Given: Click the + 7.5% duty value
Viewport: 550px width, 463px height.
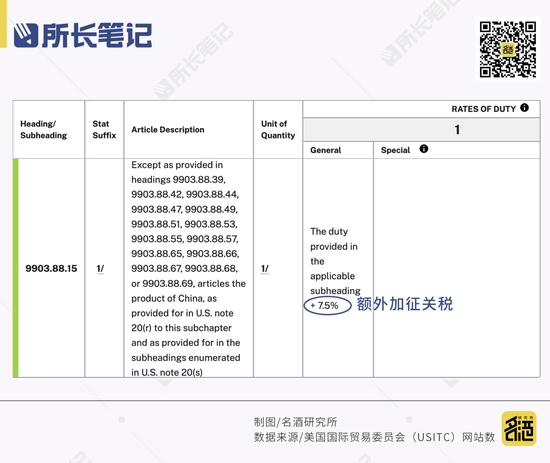Looking at the screenshot, I should click(x=324, y=306).
